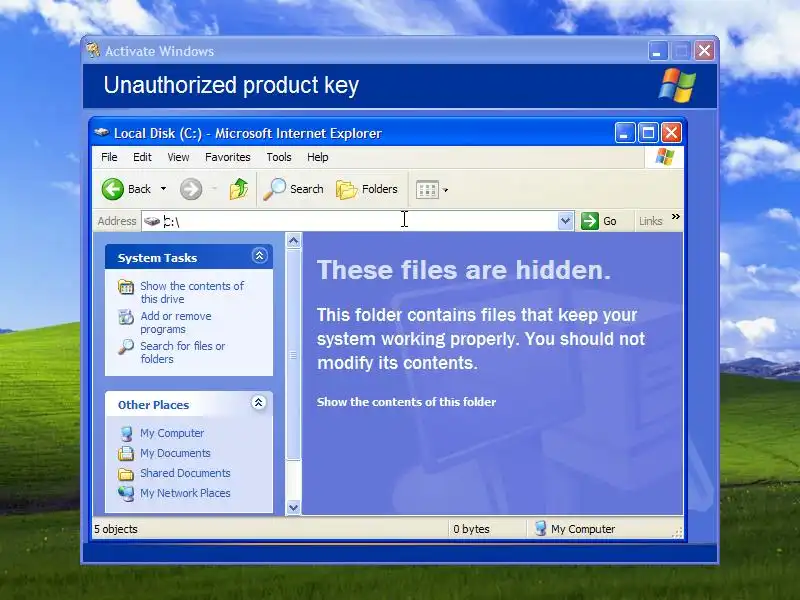Click the My Documents sidebar icon
This screenshot has width=800, height=600.
tap(126, 453)
